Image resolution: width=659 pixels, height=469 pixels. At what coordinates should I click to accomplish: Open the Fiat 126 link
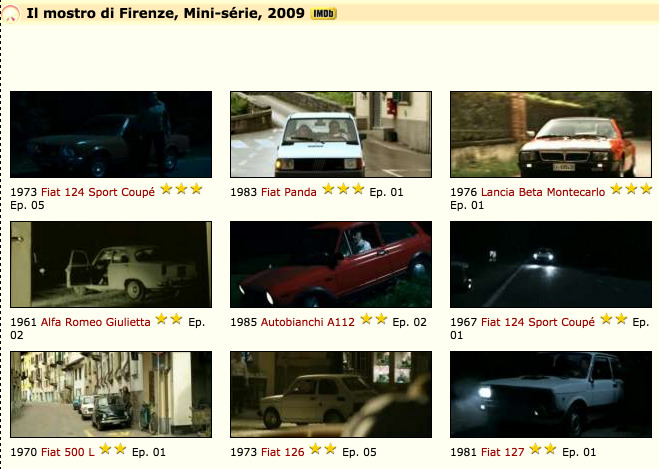click(x=282, y=452)
